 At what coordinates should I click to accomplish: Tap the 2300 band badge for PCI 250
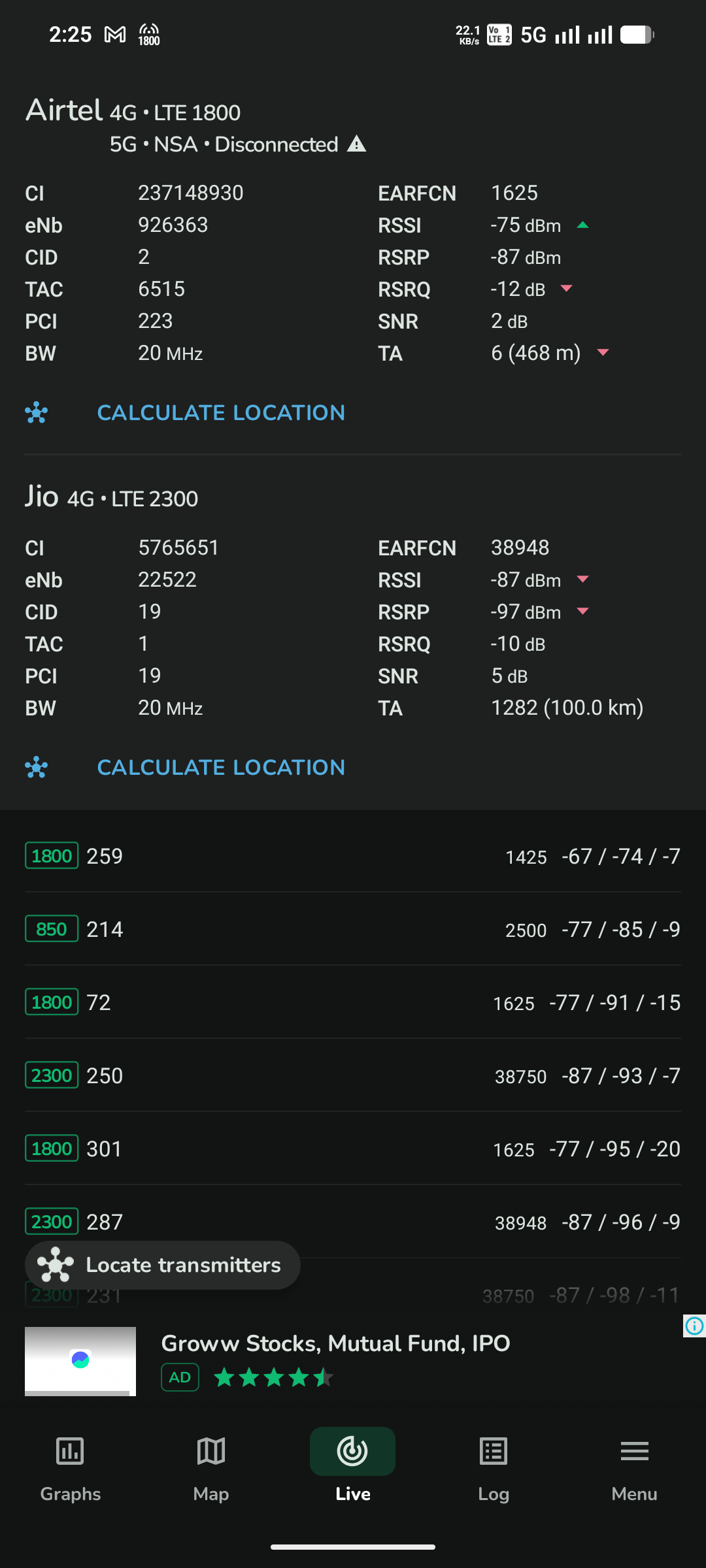[x=52, y=1075]
